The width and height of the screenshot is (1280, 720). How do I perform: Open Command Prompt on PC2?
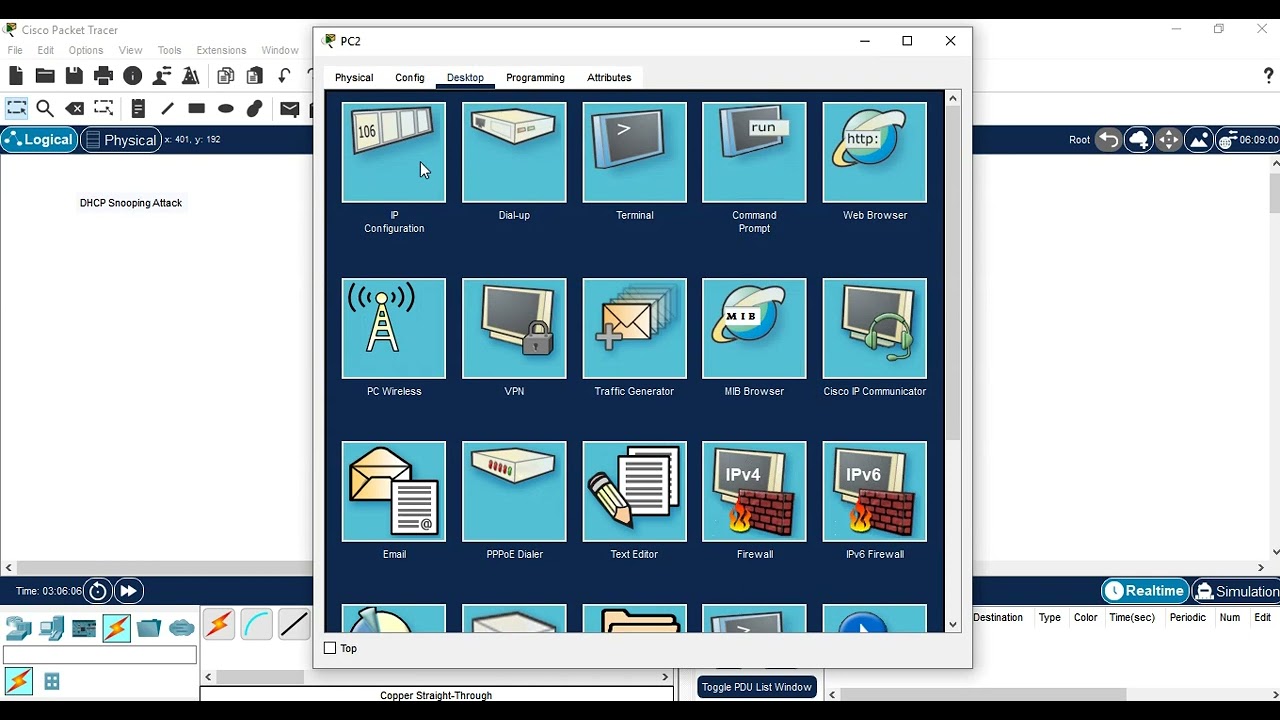tap(754, 152)
